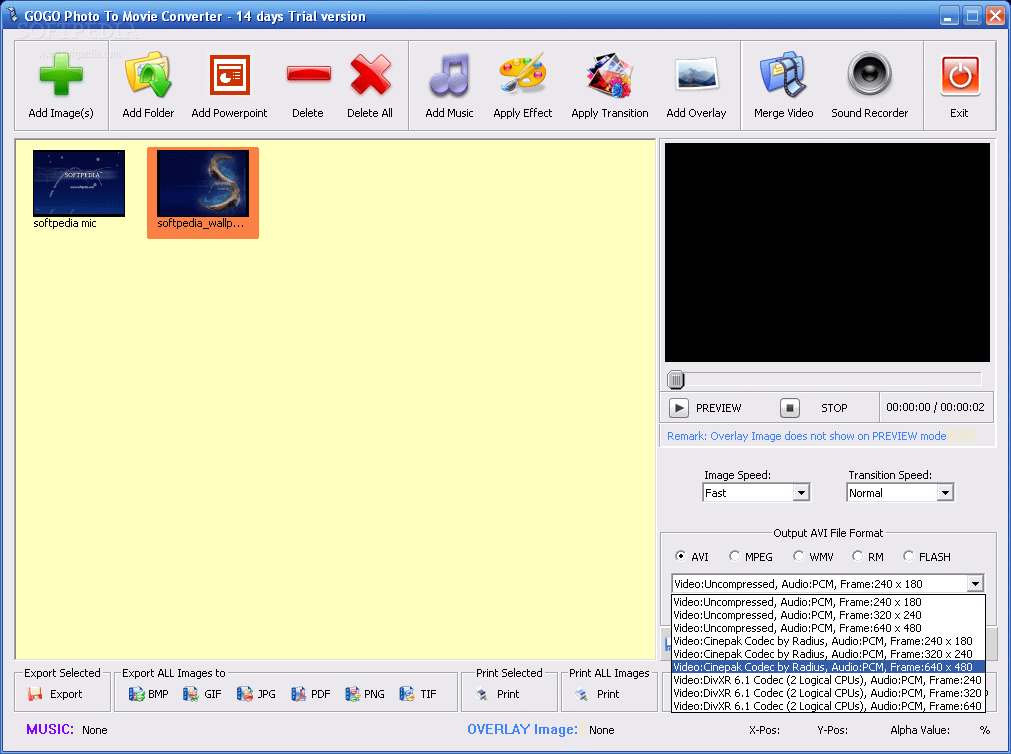
Task: Click the preview seek slider handle
Action: coord(675,379)
